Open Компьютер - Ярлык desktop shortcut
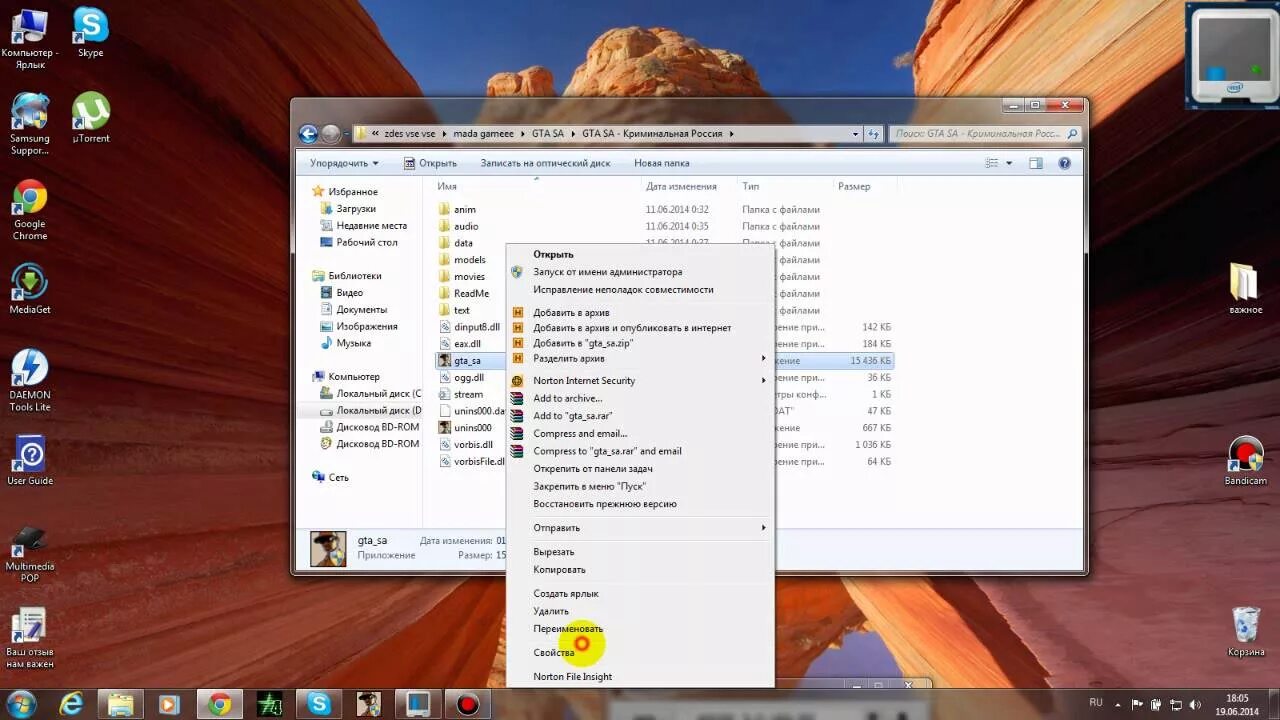This screenshot has width=1280, height=720. coord(30,38)
